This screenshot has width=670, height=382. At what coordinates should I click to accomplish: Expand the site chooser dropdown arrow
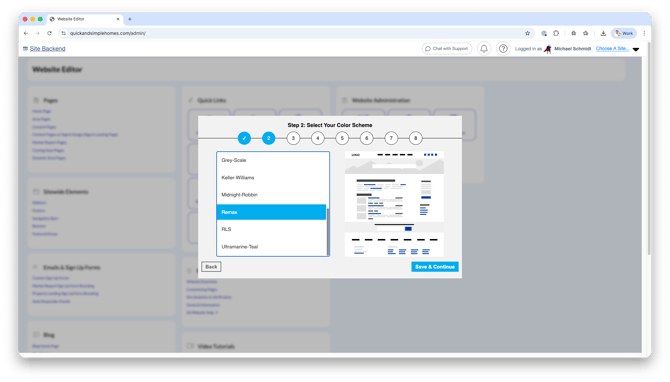coord(636,49)
